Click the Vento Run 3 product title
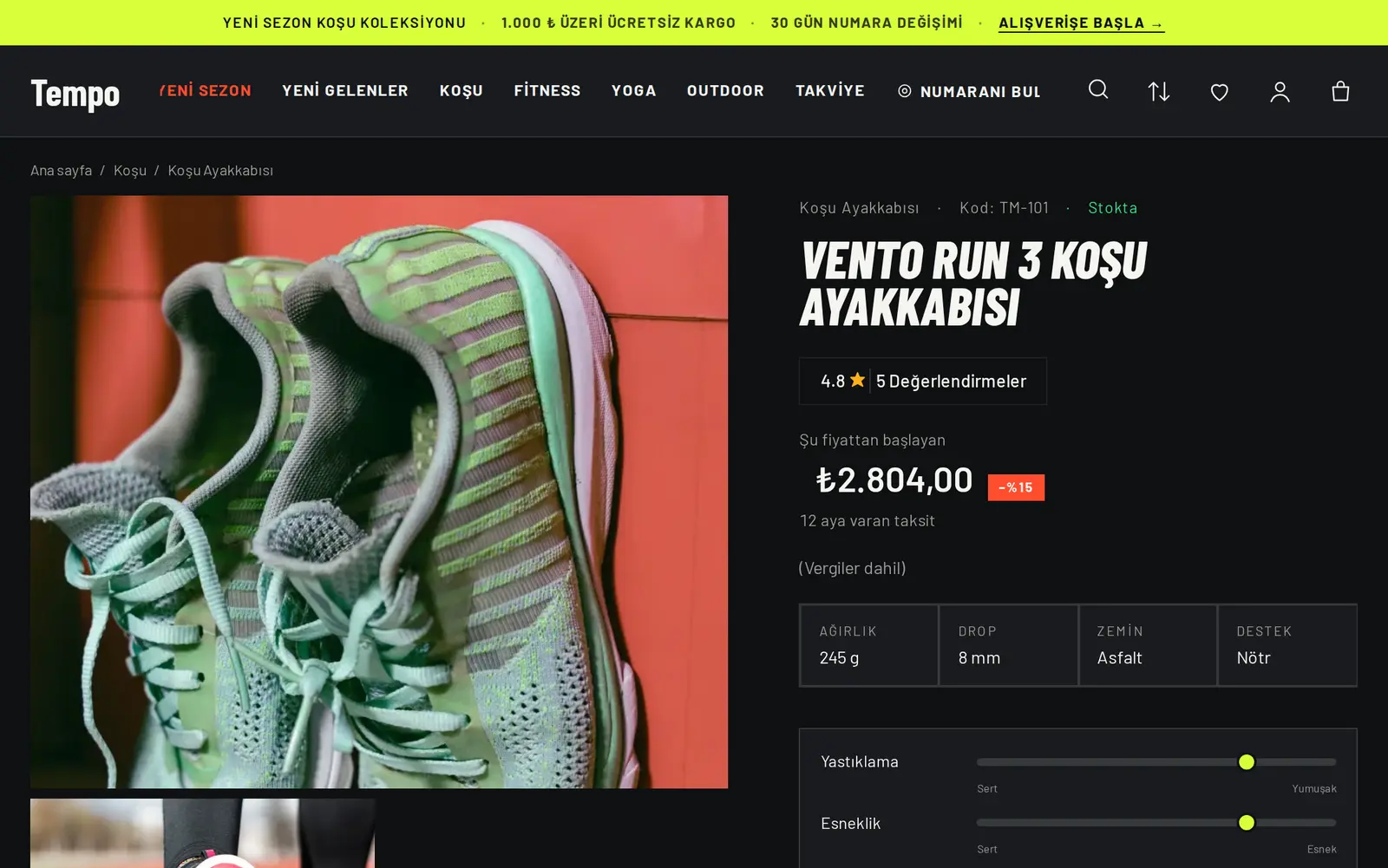 coord(972,284)
